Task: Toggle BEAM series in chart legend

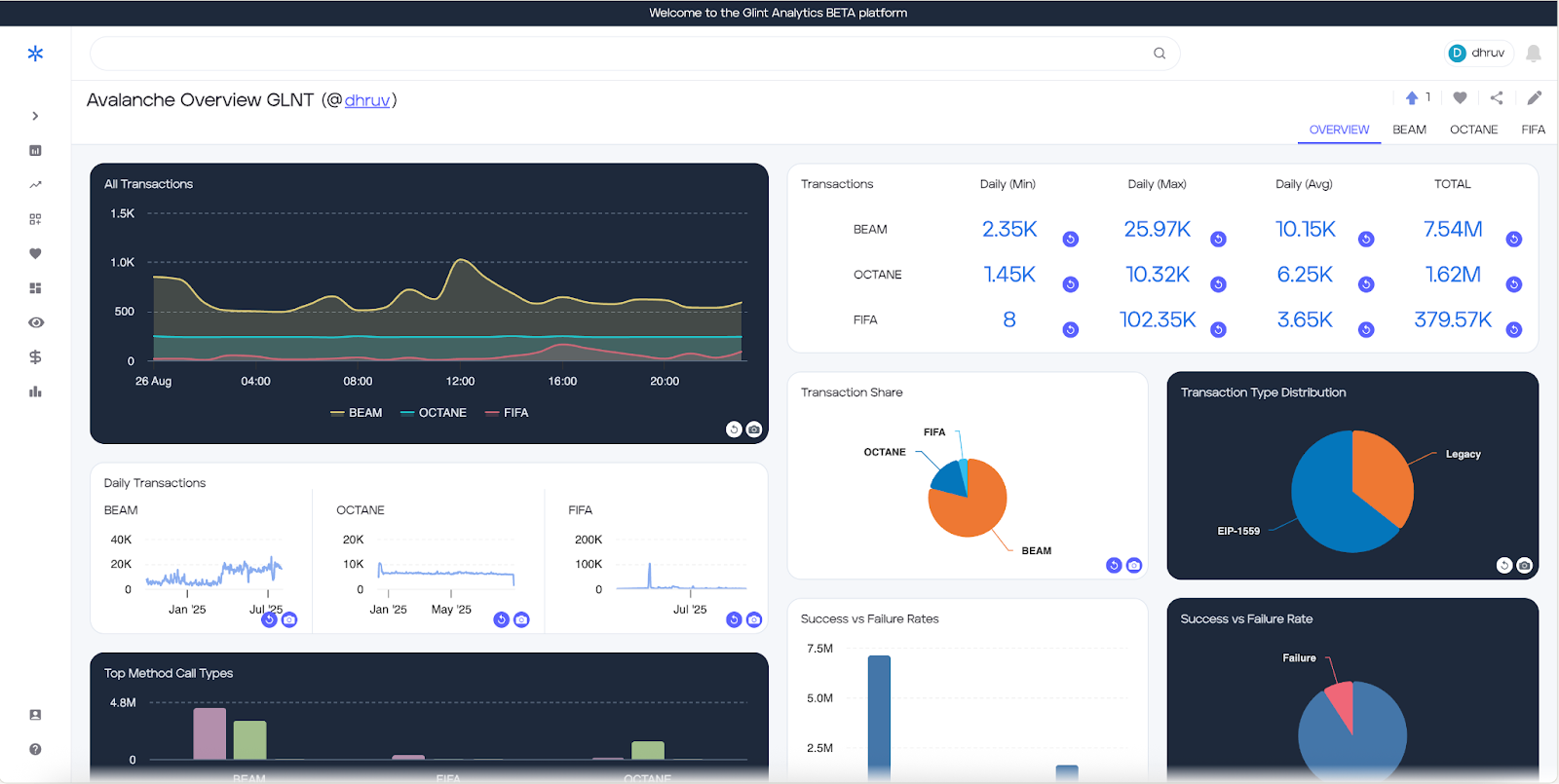Action: coord(357,413)
